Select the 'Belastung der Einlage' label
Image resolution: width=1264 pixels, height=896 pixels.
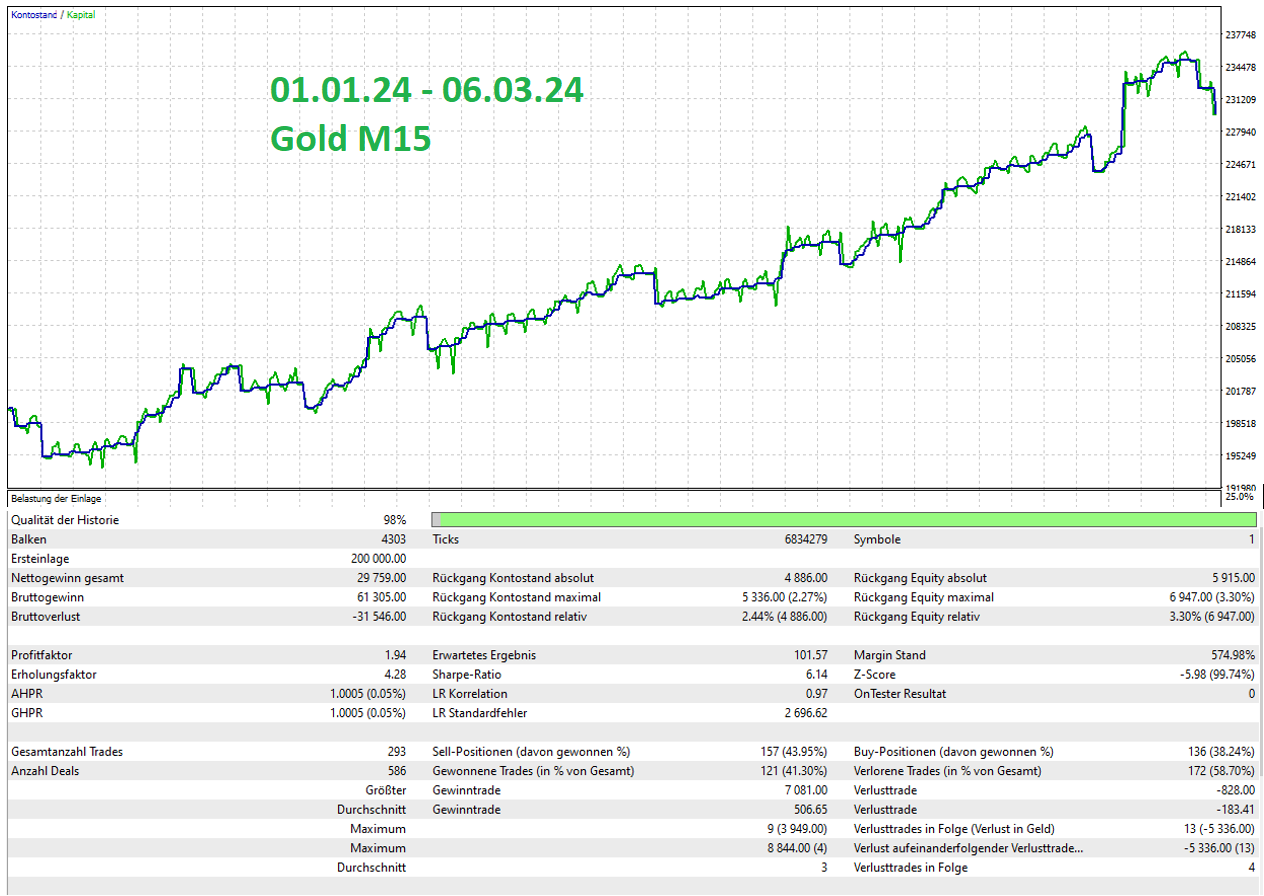tap(56, 498)
